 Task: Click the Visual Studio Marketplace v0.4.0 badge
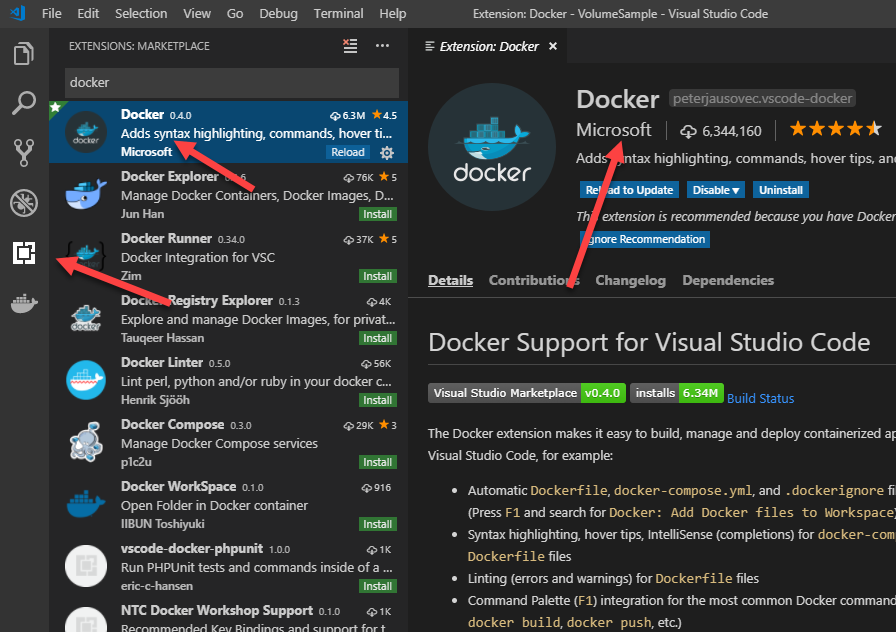coord(527,393)
